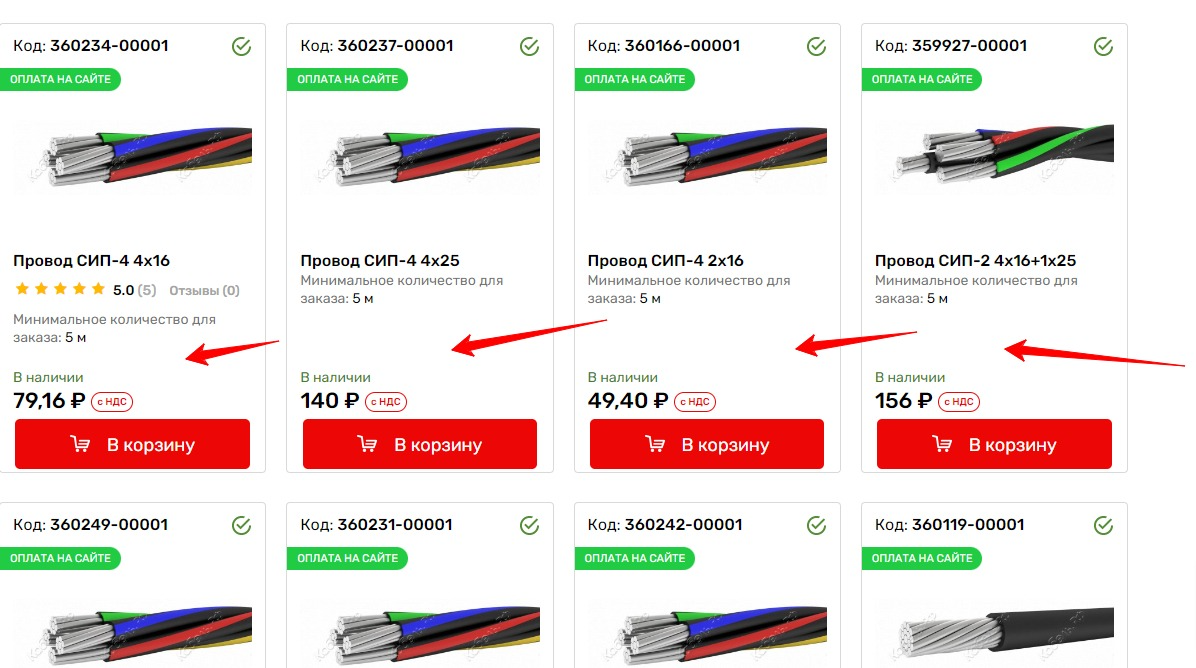
Task: Add СИП-2 4x16+1x25 wire to cart
Action: [x=994, y=444]
